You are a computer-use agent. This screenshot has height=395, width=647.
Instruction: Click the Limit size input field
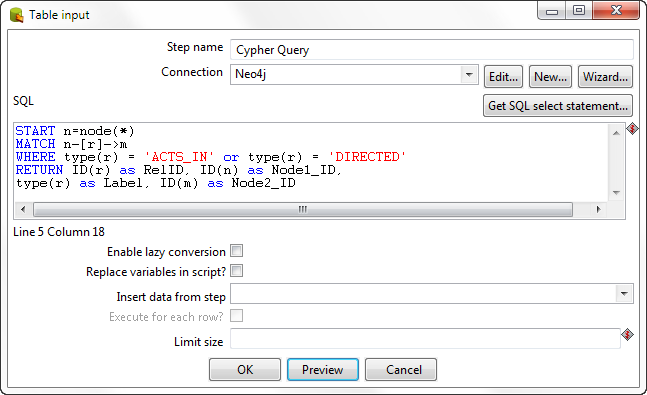point(425,339)
